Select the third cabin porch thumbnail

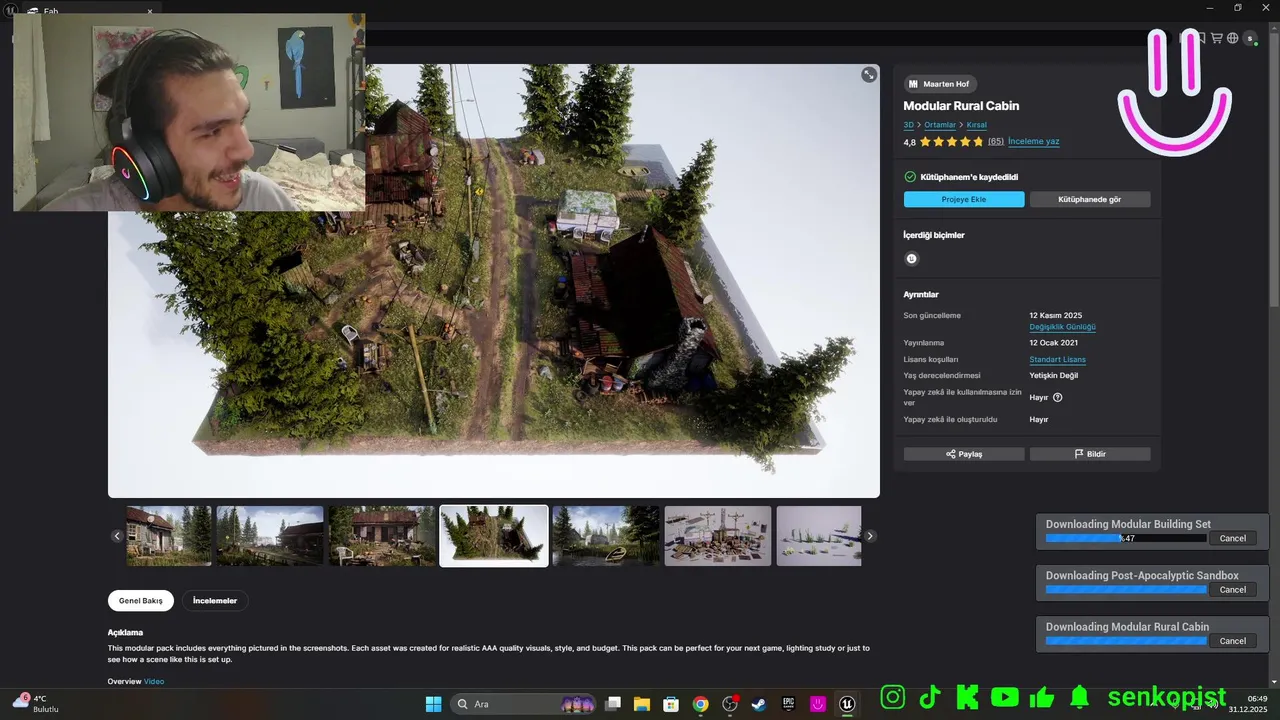382,536
